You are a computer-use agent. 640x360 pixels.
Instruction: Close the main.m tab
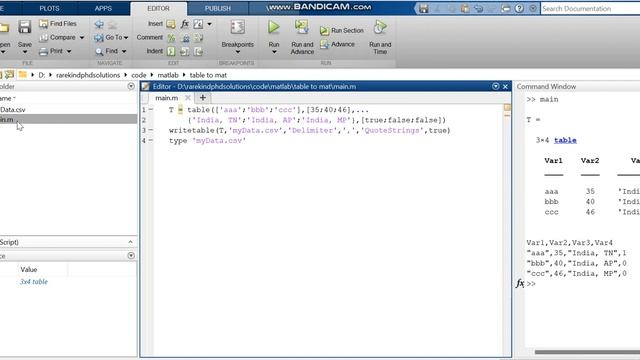pyautogui.click(x=188, y=98)
